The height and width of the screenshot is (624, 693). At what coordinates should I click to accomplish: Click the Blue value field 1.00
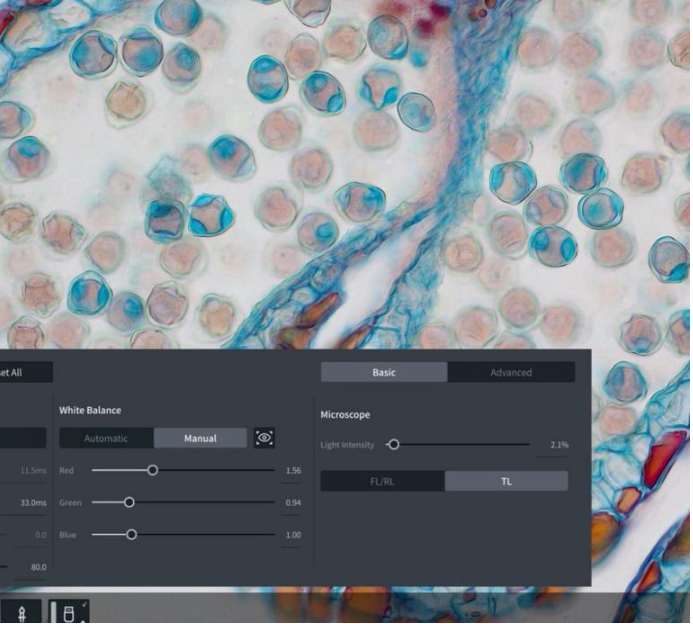tap(293, 535)
